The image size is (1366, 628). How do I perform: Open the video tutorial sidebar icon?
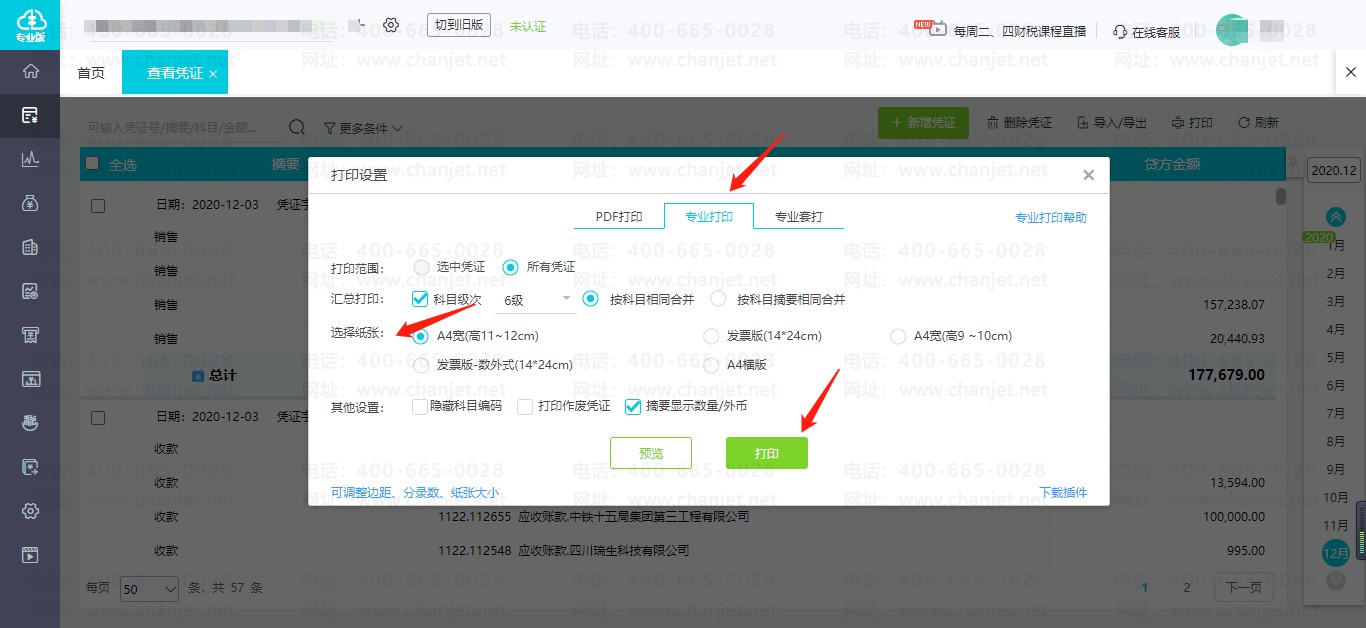click(30, 555)
